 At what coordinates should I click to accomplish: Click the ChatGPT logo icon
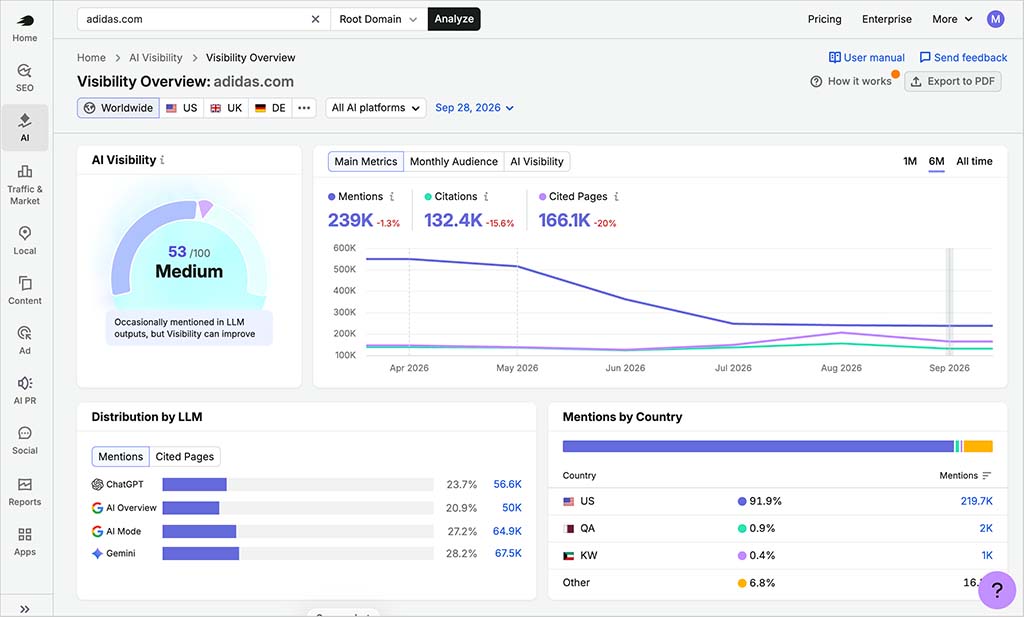click(97, 484)
